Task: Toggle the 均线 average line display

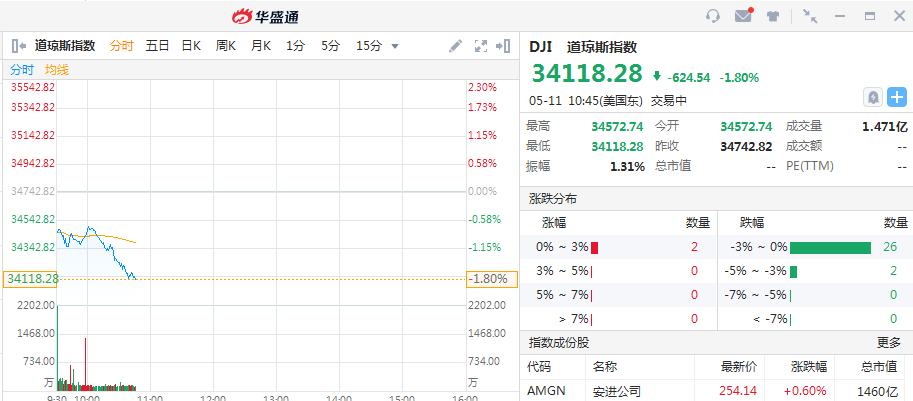Action: point(57,70)
